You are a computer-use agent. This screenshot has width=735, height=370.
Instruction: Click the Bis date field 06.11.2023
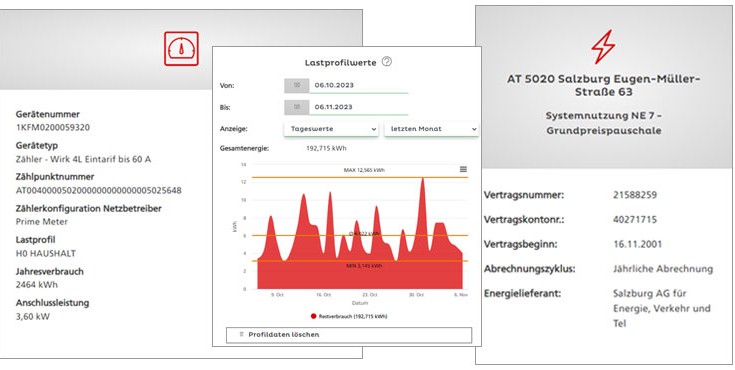[x=359, y=107]
